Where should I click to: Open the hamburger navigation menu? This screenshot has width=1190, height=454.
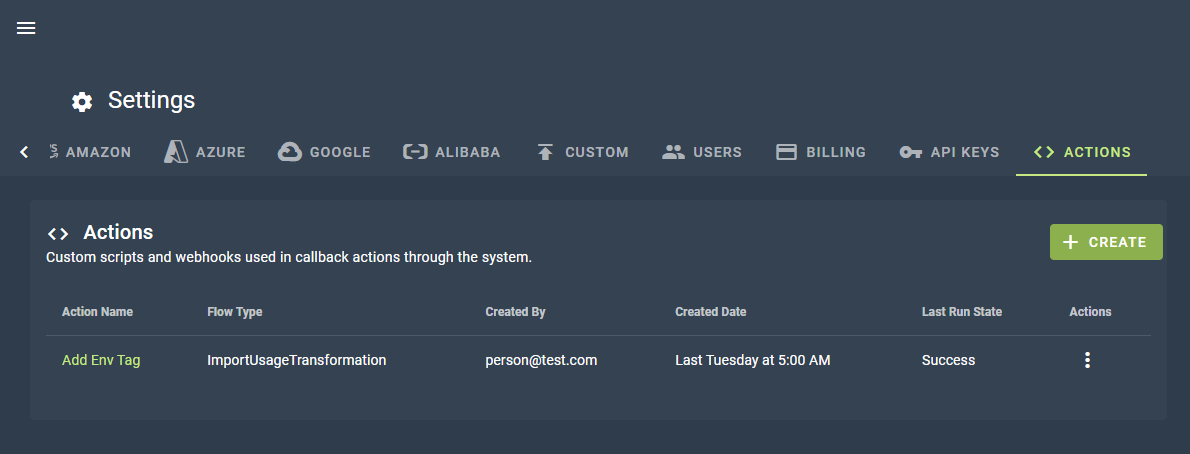point(26,28)
